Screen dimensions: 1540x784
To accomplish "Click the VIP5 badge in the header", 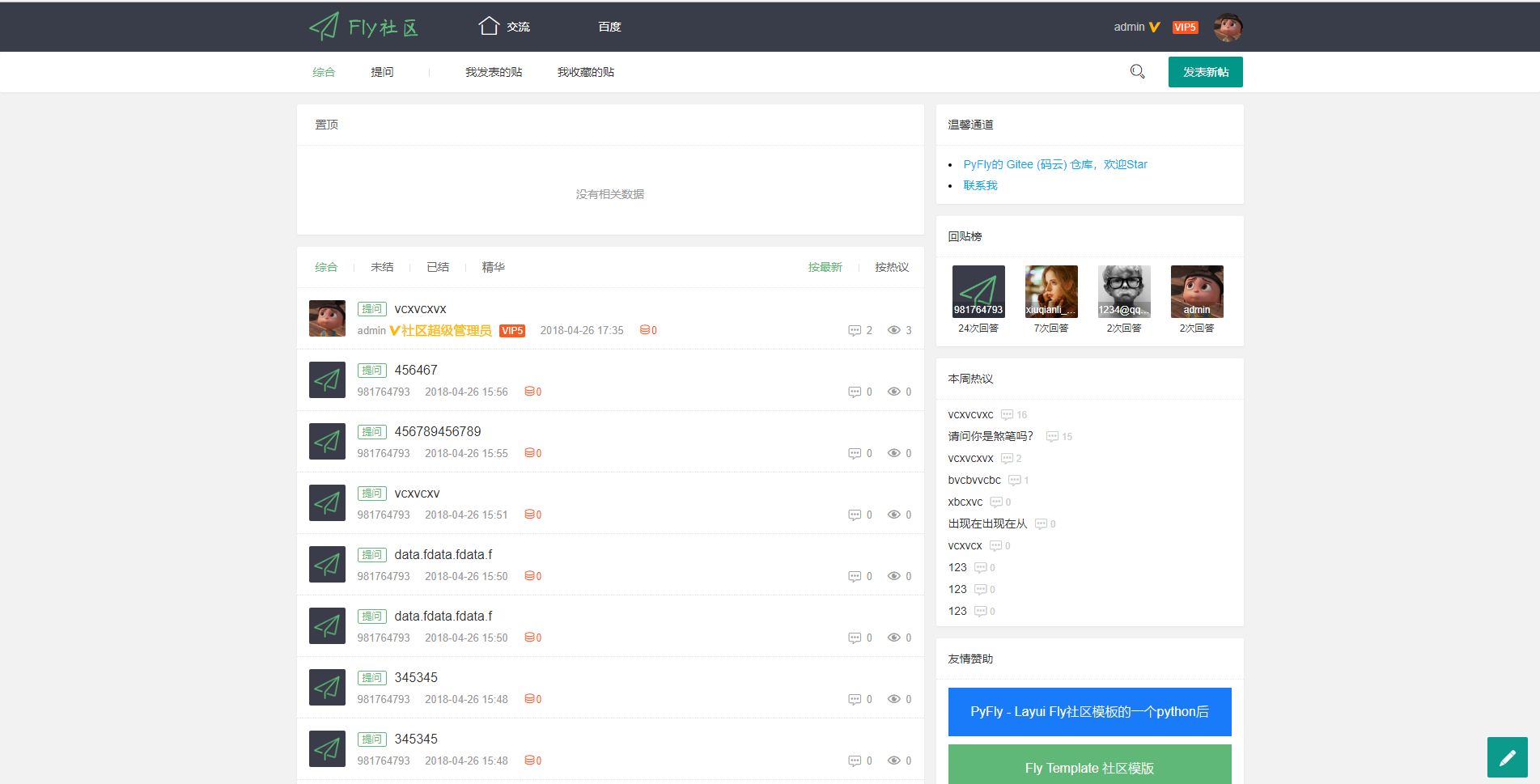I will (1185, 28).
